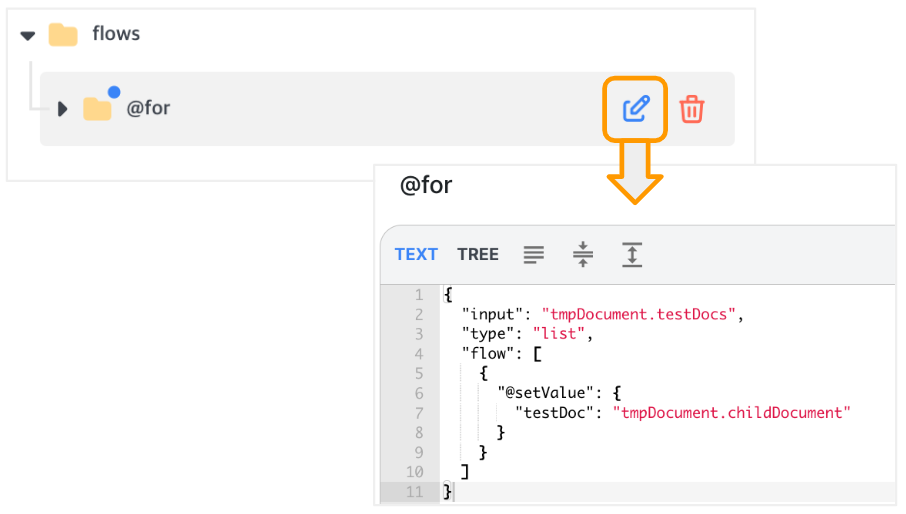
Task: Click the expand all fields icon
Action: (632, 254)
